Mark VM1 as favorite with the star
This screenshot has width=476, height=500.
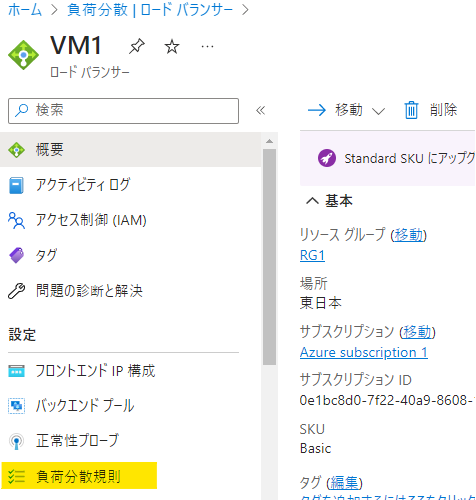pos(172,46)
